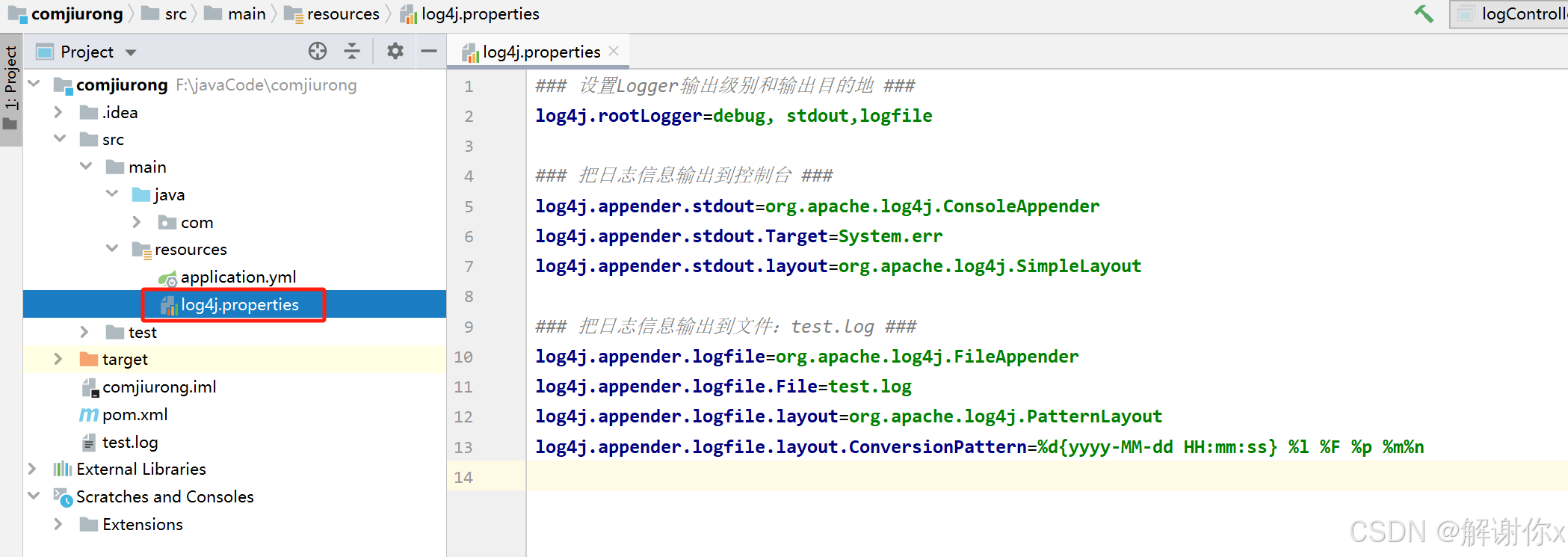Click line number 2 in the gutter

pos(469,116)
